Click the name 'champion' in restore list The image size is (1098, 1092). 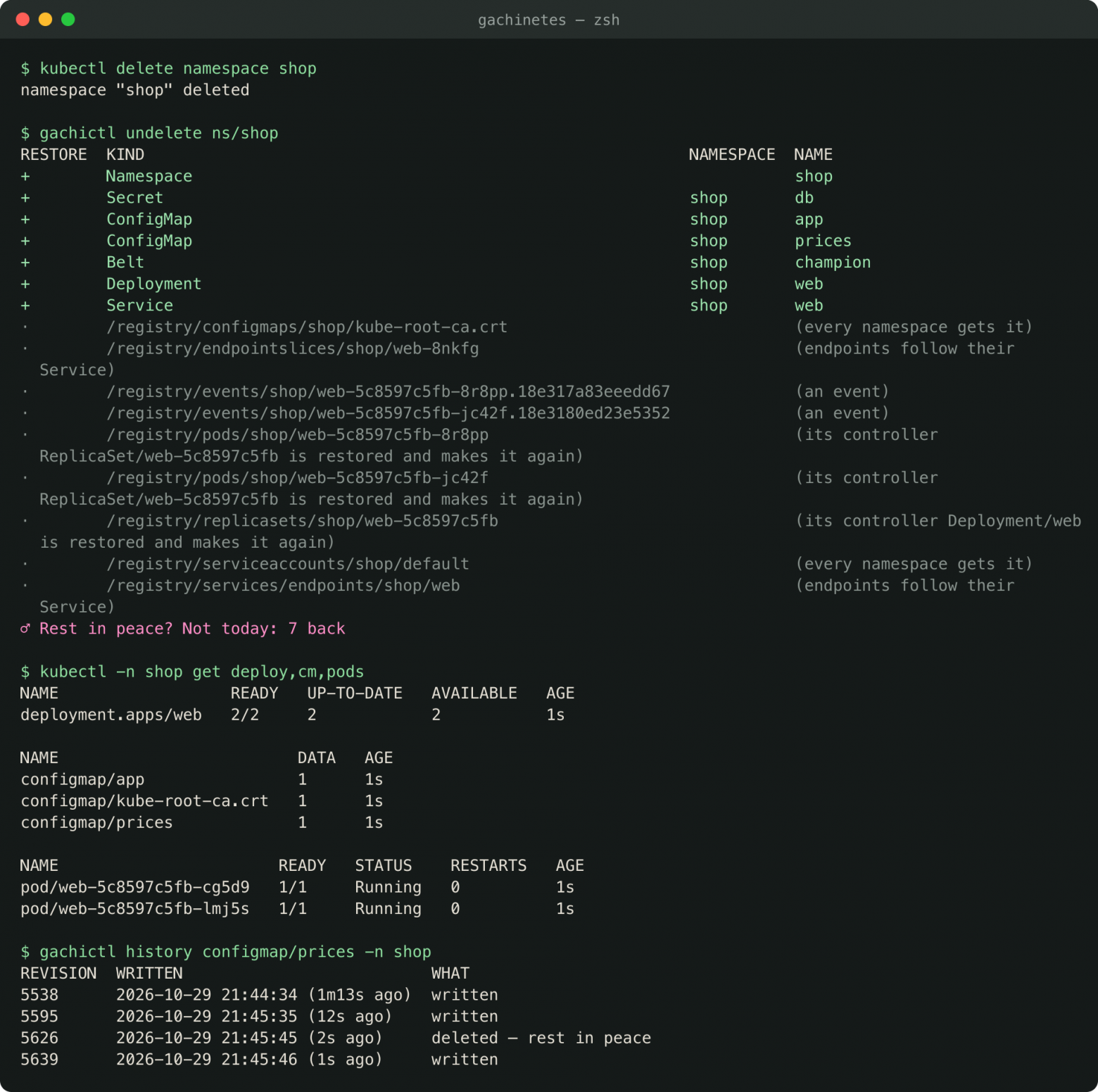pos(833,263)
